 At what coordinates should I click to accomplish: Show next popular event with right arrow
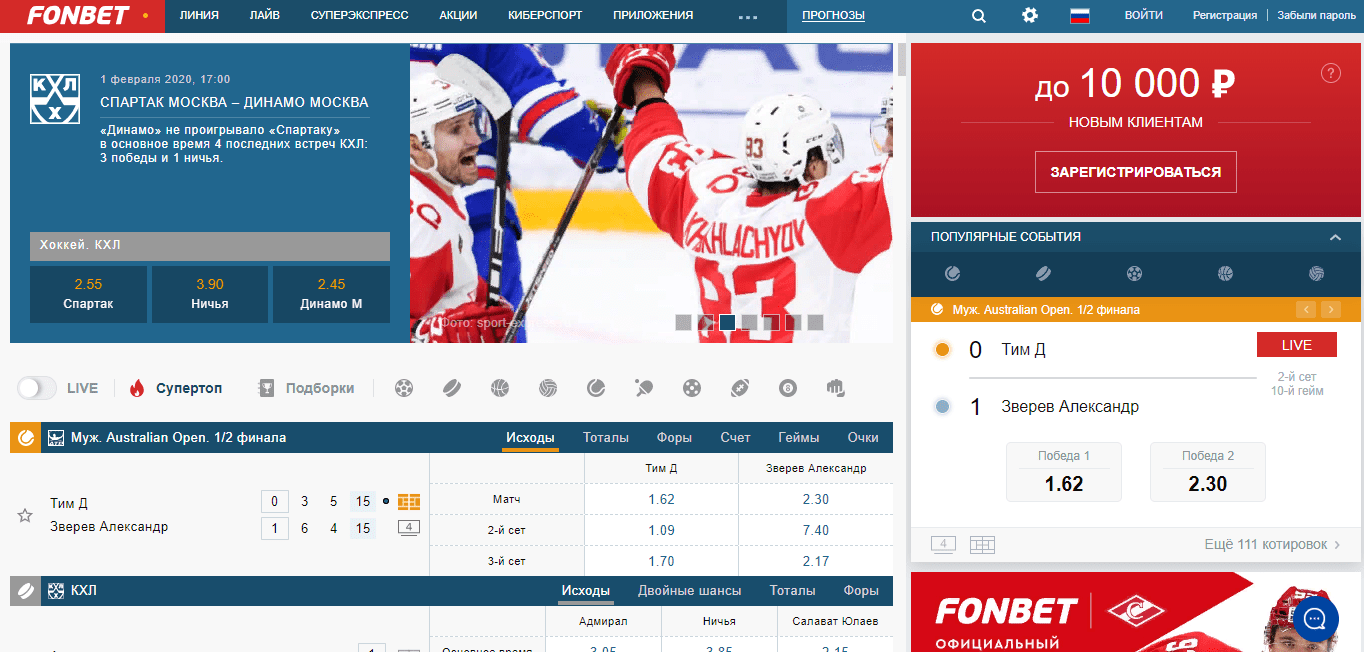tap(1330, 310)
